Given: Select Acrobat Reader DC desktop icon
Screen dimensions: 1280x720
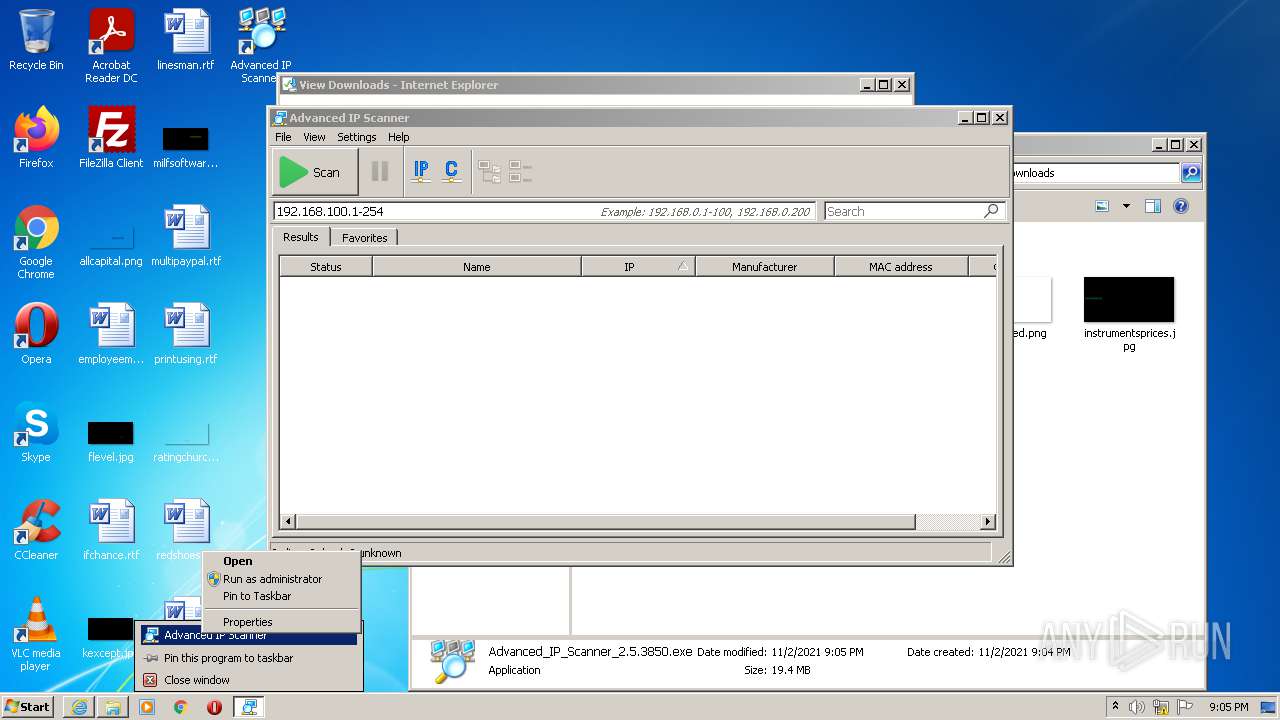Looking at the screenshot, I should [x=111, y=46].
